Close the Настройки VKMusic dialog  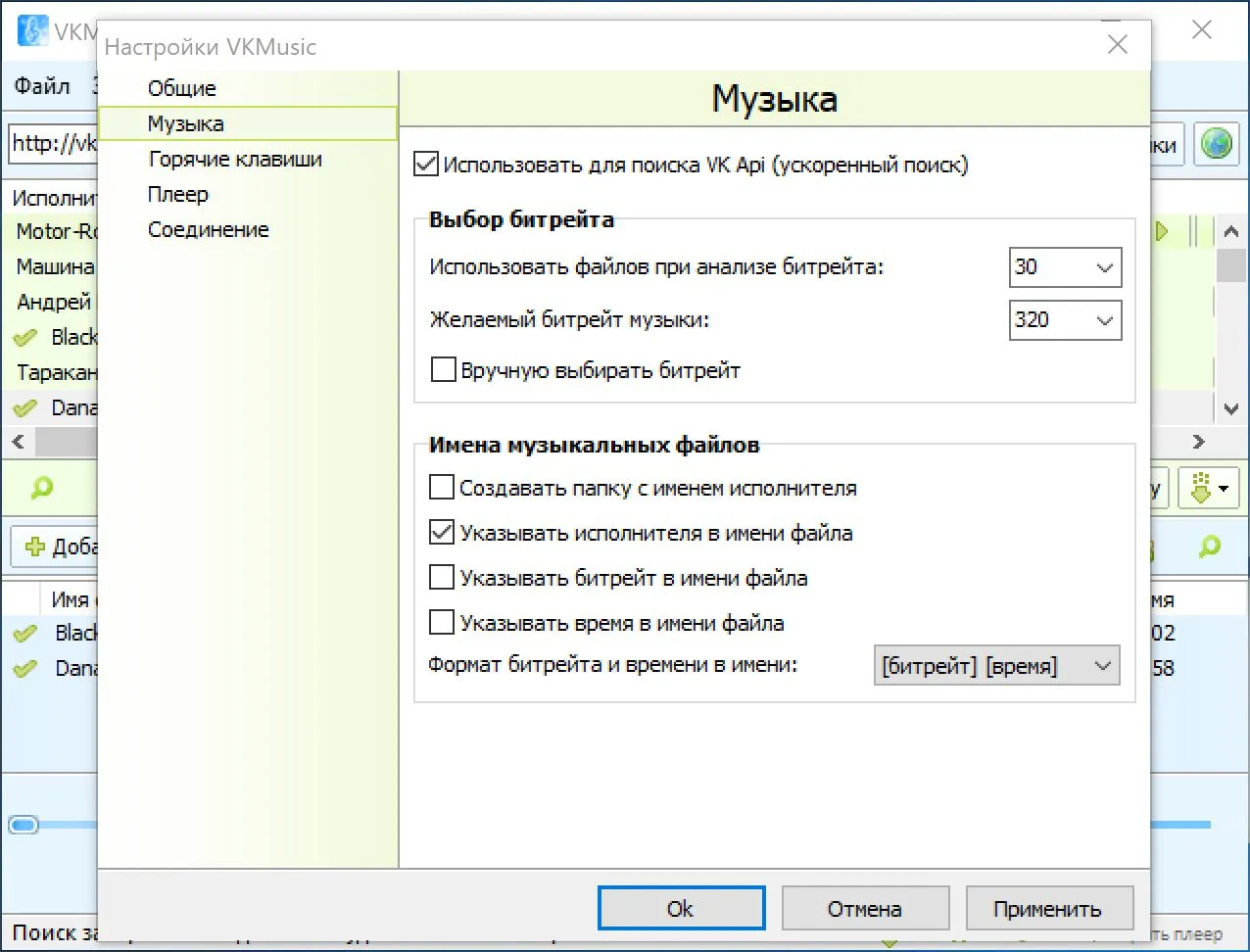(x=1118, y=45)
